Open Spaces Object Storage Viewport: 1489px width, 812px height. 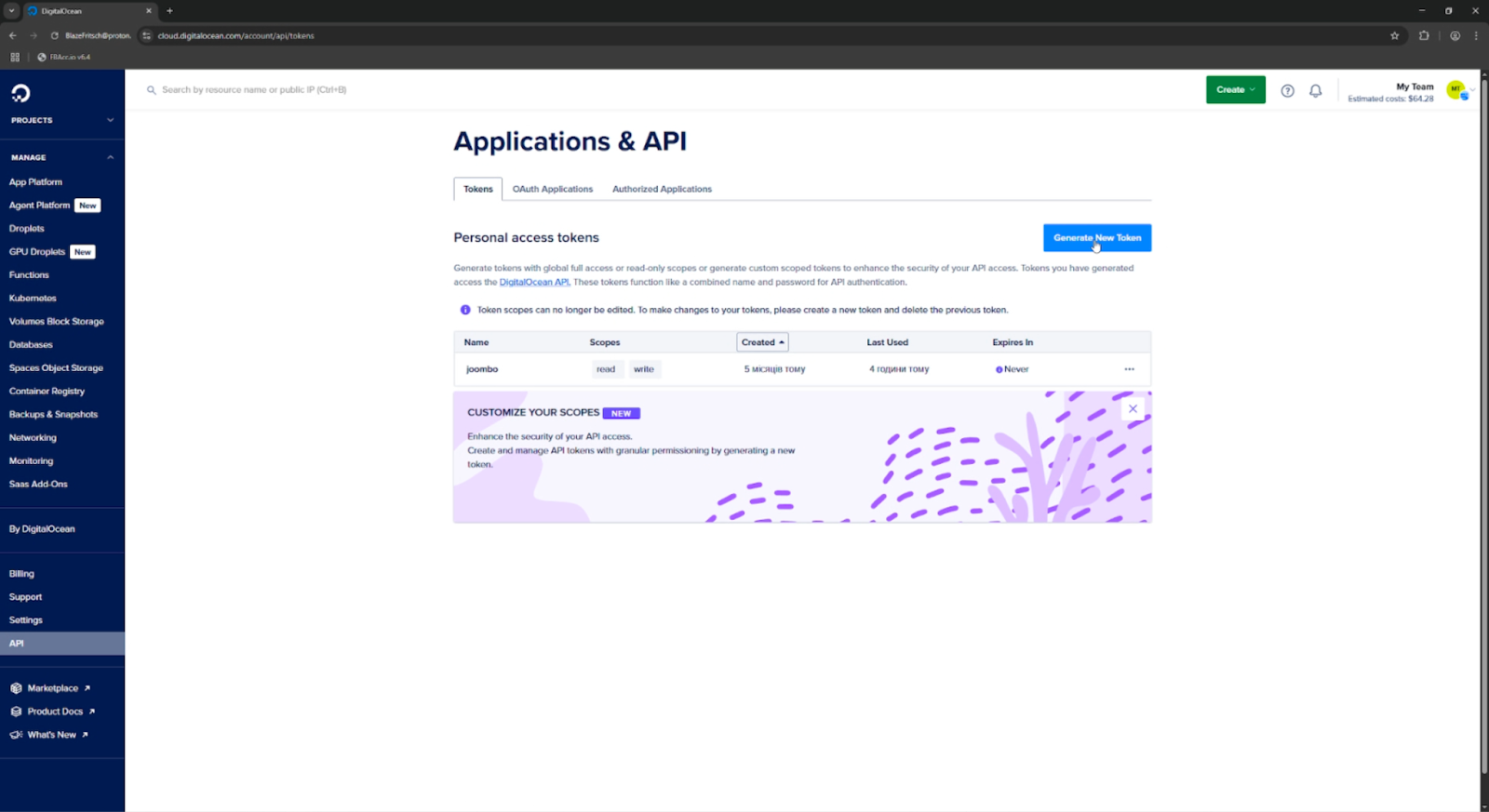56,368
